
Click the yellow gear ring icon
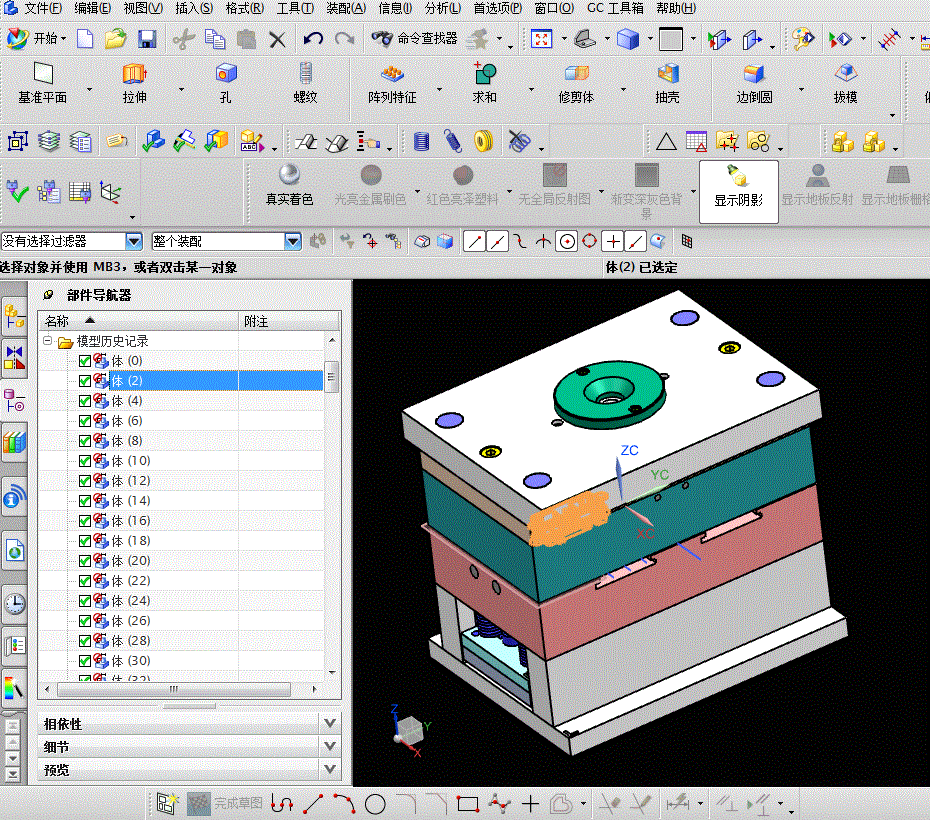click(483, 142)
